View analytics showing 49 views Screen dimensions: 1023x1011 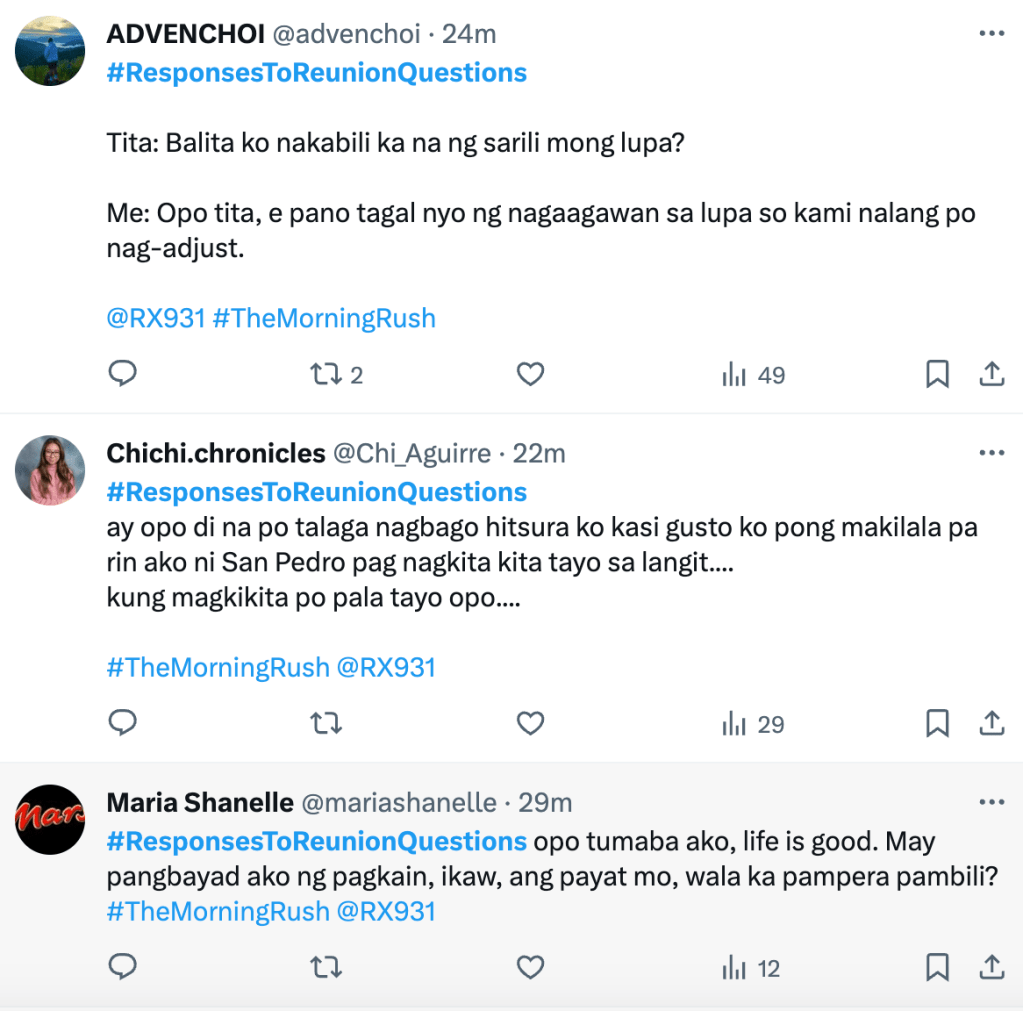tap(753, 375)
